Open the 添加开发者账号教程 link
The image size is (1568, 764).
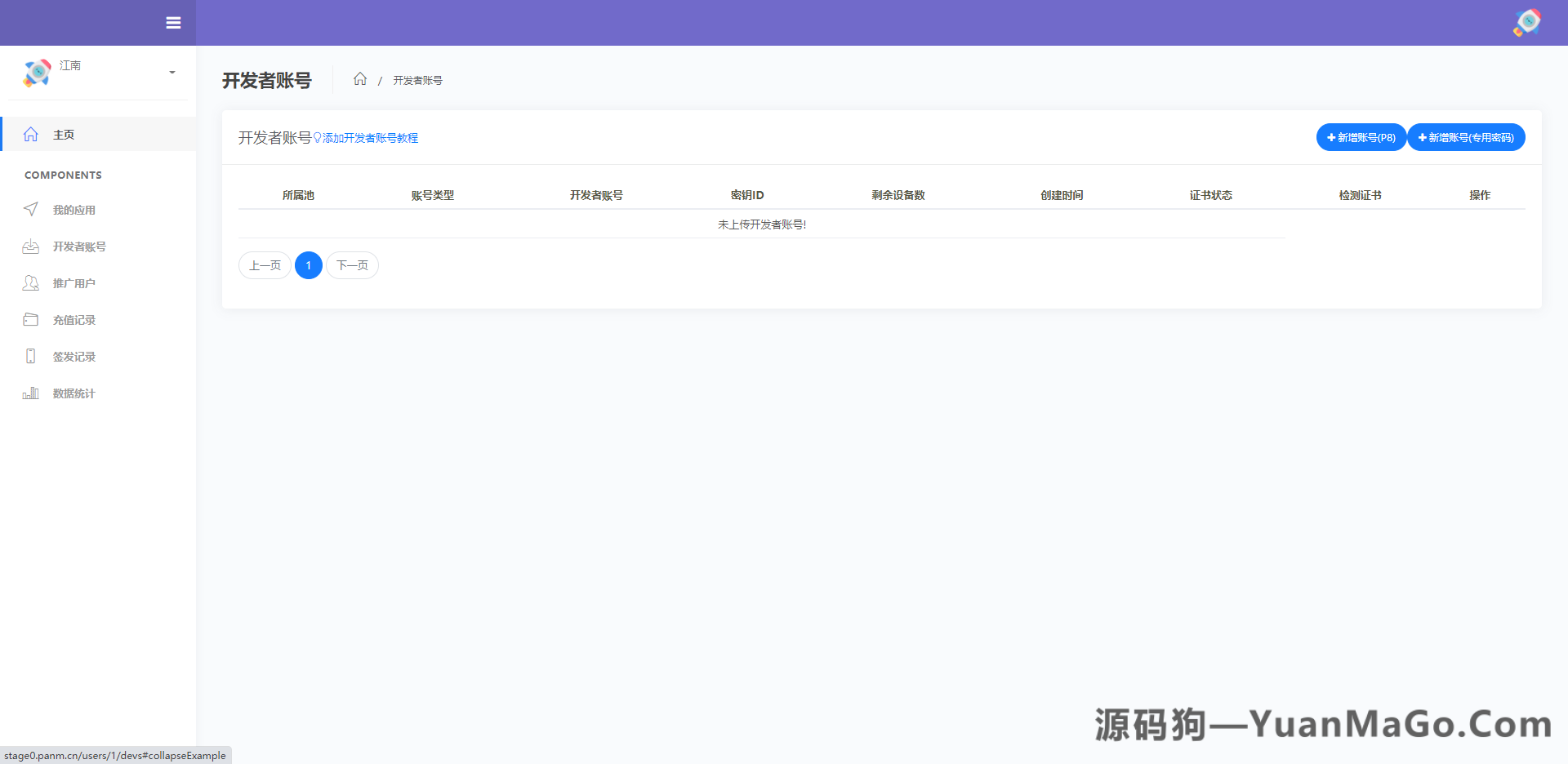[x=369, y=138]
